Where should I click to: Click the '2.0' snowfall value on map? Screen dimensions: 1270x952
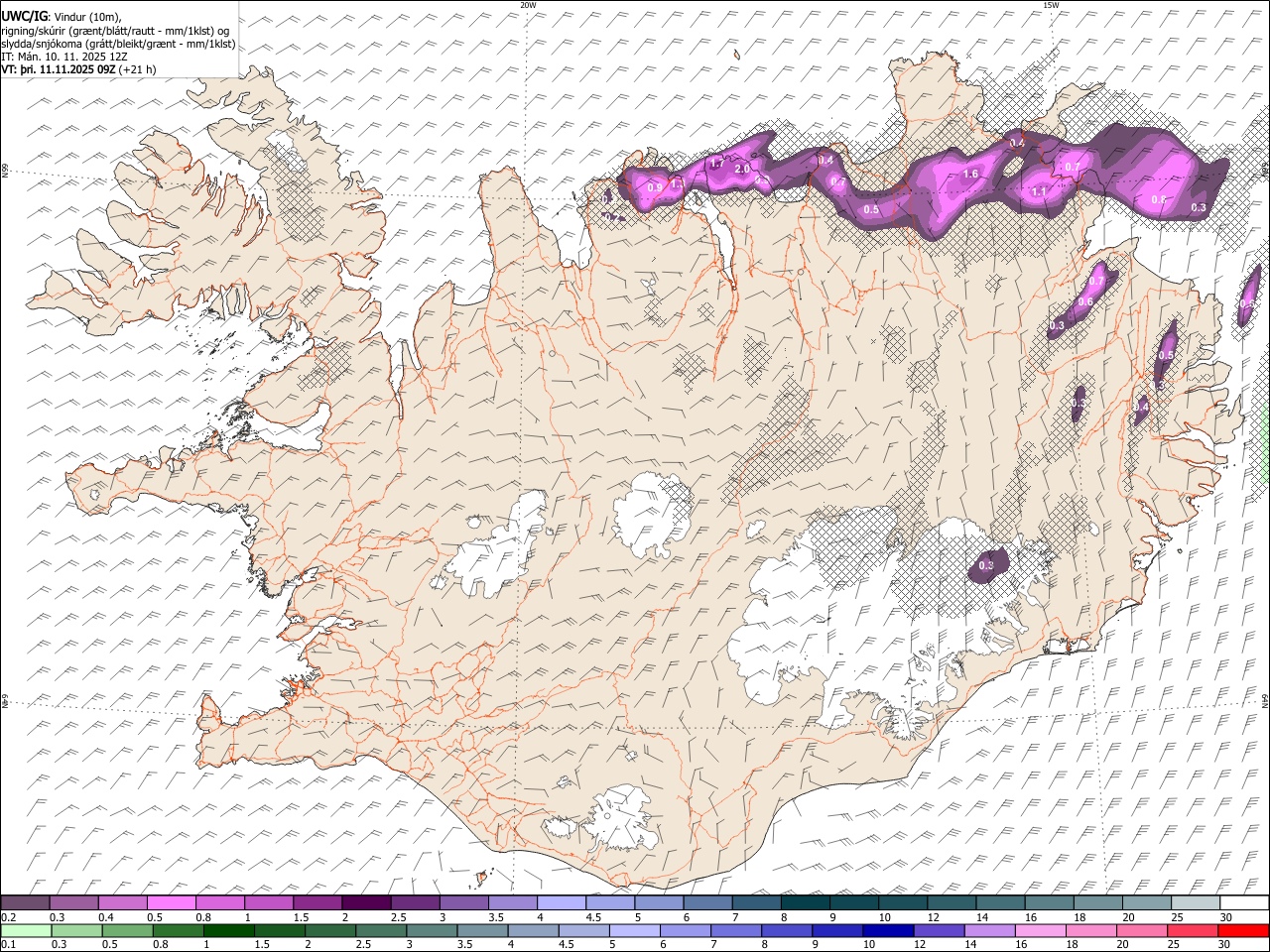(x=742, y=170)
